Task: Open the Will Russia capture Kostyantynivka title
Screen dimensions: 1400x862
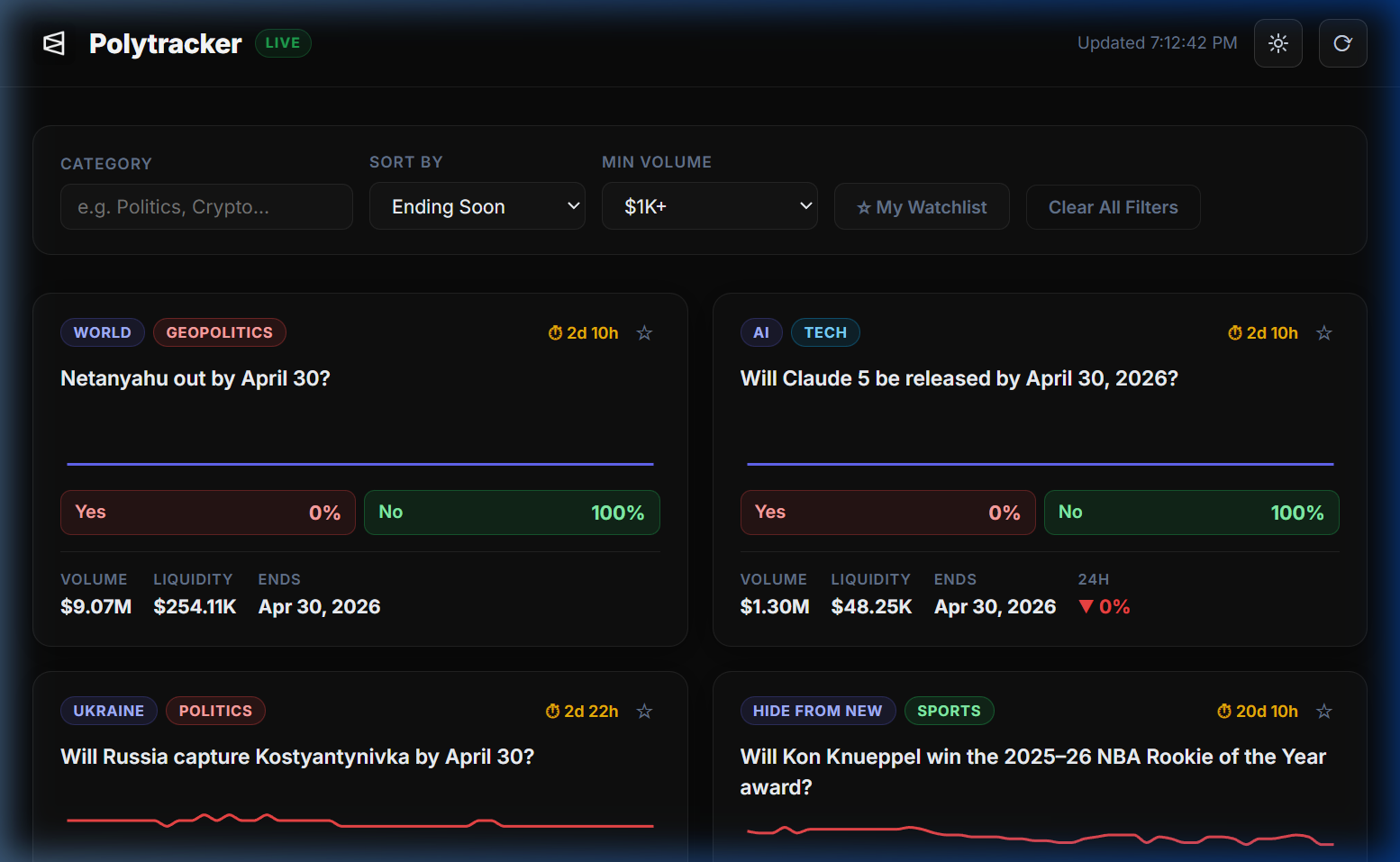Action: (297, 757)
